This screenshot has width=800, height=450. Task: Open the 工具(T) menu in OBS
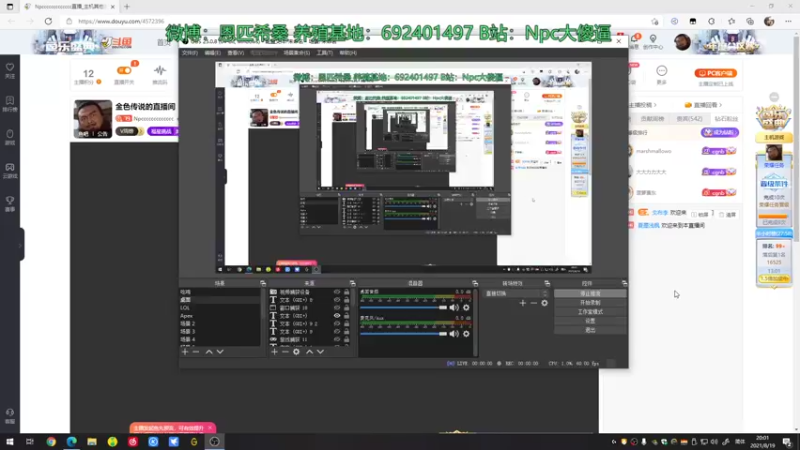point(324,53)
